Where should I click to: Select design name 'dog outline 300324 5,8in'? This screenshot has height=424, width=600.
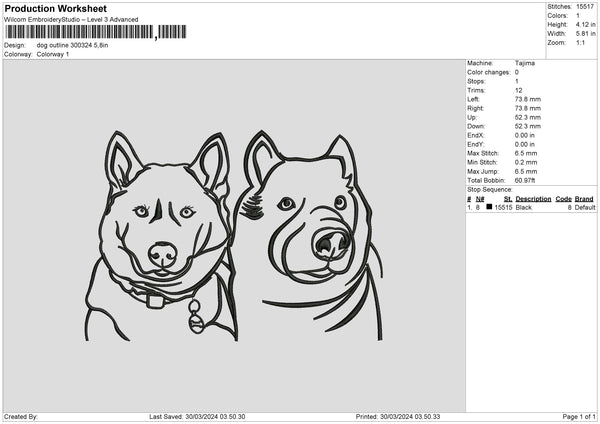pyautogui.click(x=72, y=45)
